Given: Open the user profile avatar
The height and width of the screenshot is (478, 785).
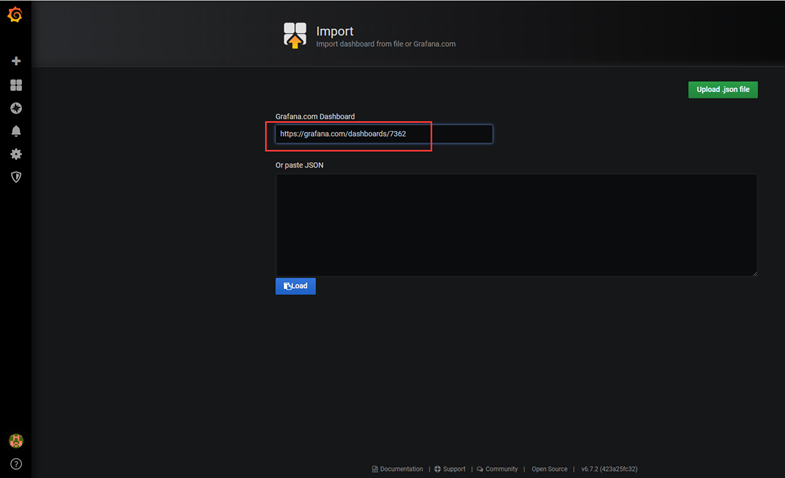Looking at the screenshot, I should tap(16, 440).
